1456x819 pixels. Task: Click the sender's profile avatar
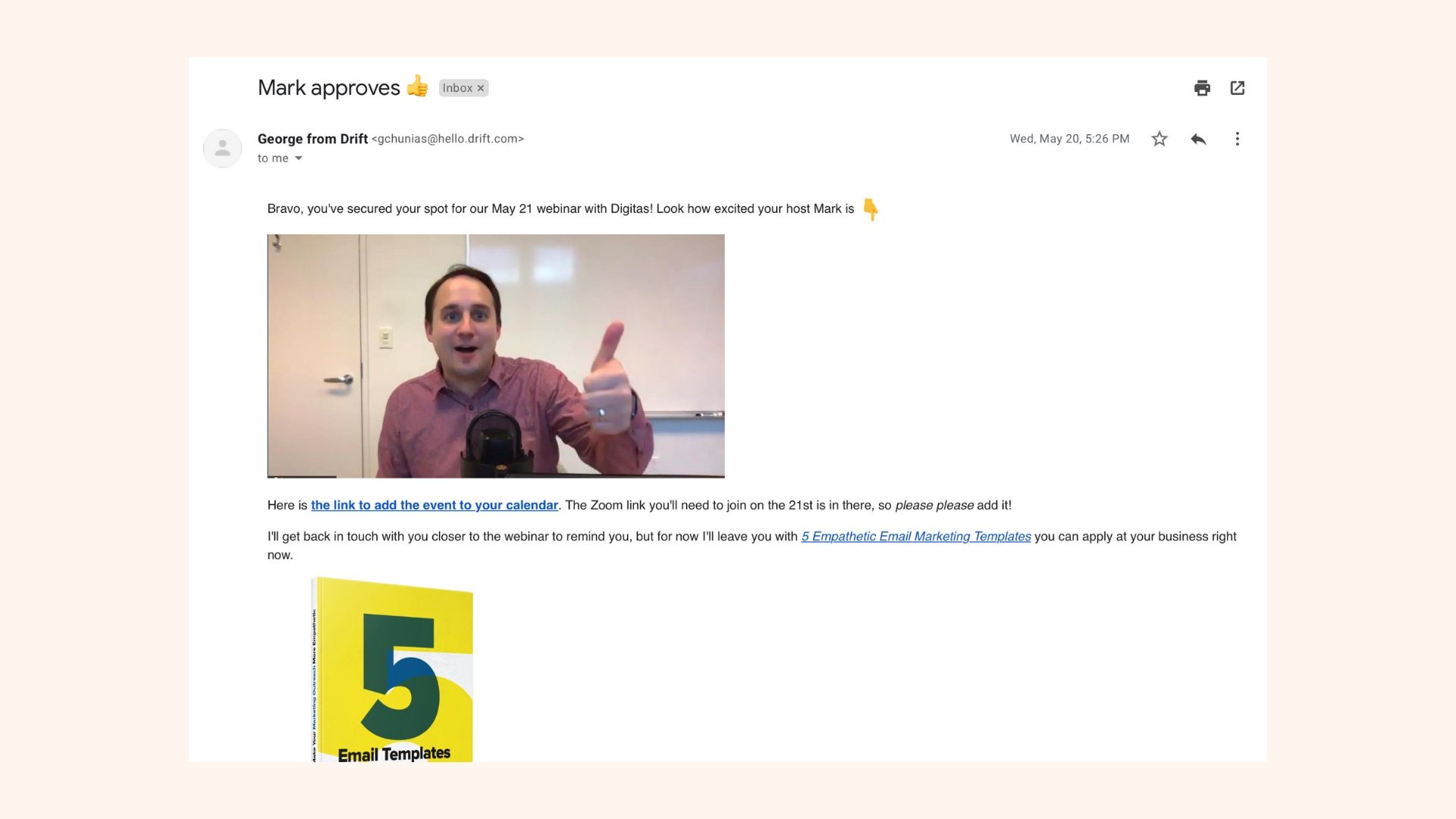(x=222, y=148)
